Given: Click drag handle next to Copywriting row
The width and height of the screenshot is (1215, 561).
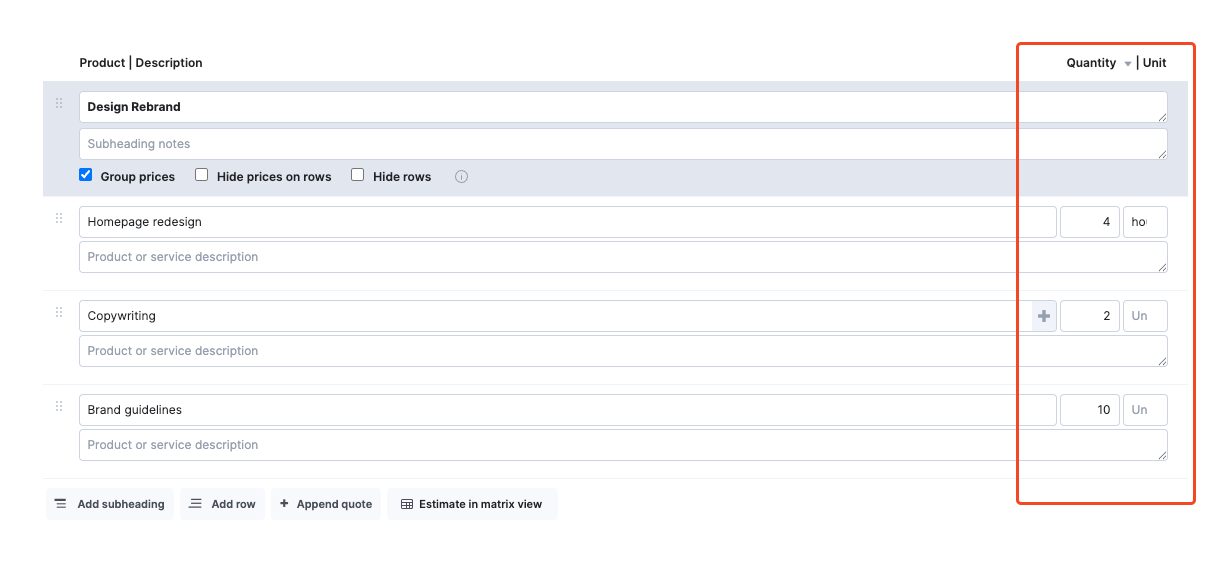Looking at the screenshot, I should coord(59,312).
